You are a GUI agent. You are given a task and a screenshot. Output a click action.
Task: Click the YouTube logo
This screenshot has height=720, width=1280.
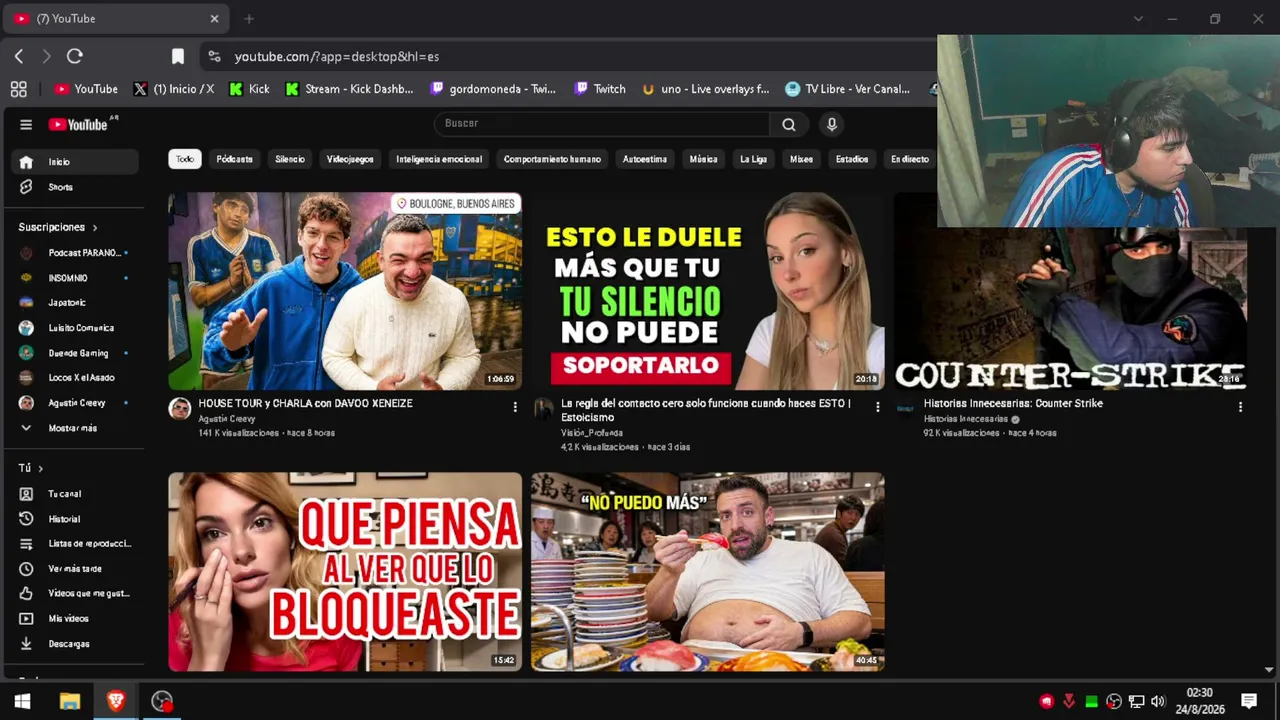[x=80, y=124]
